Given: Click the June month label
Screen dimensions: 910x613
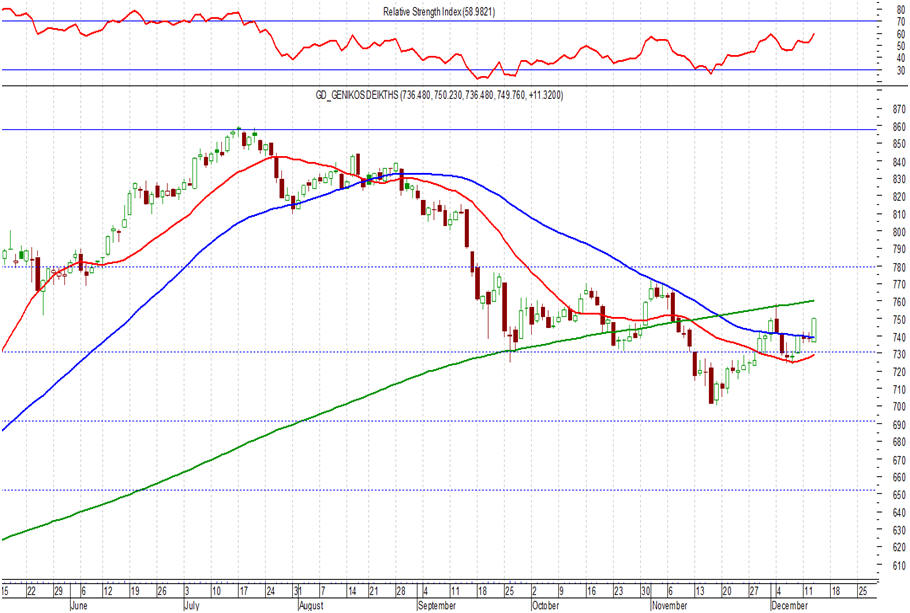Looking at the screenshot, I should 78,605.
